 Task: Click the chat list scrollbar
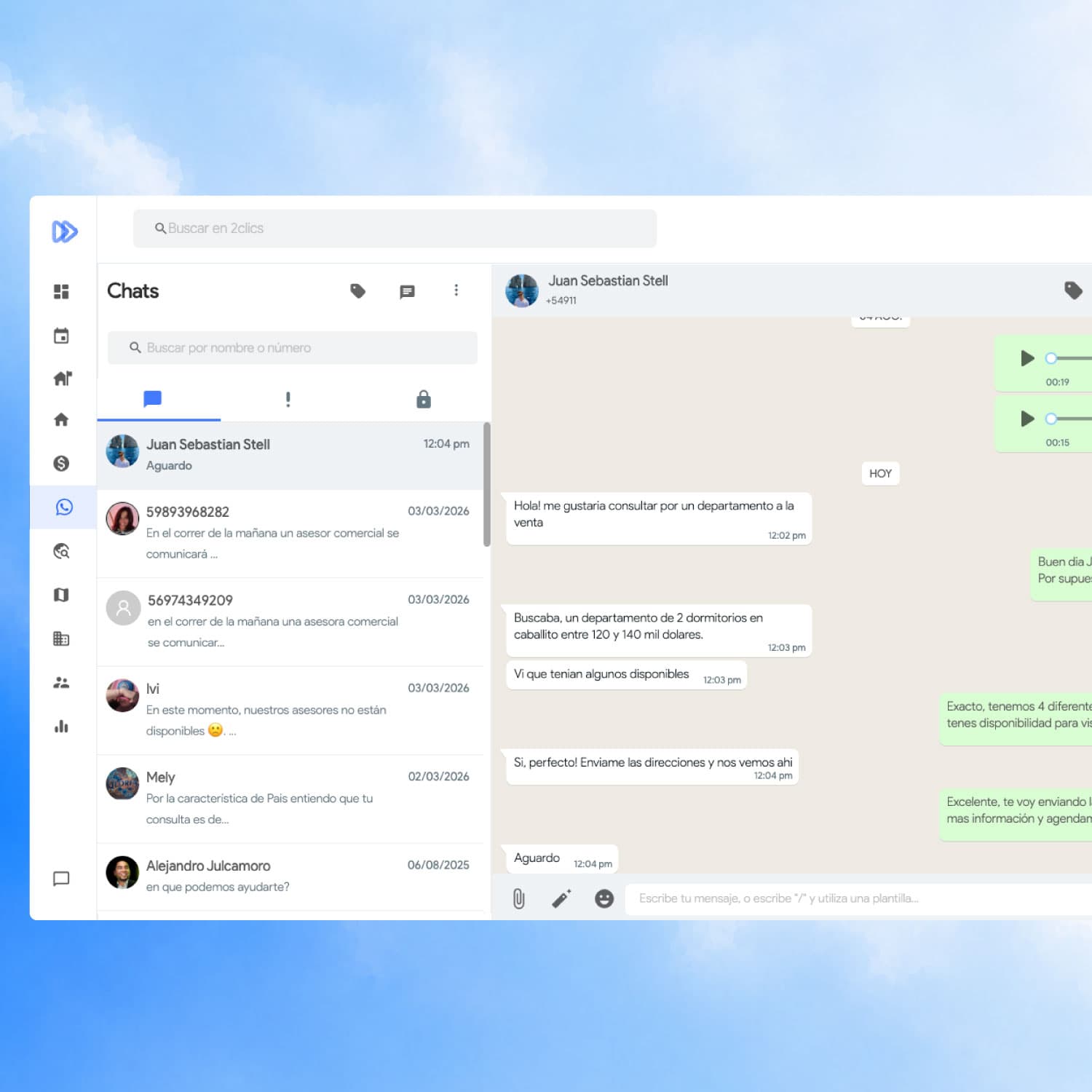pyautogui.click(x=487, y=484)
